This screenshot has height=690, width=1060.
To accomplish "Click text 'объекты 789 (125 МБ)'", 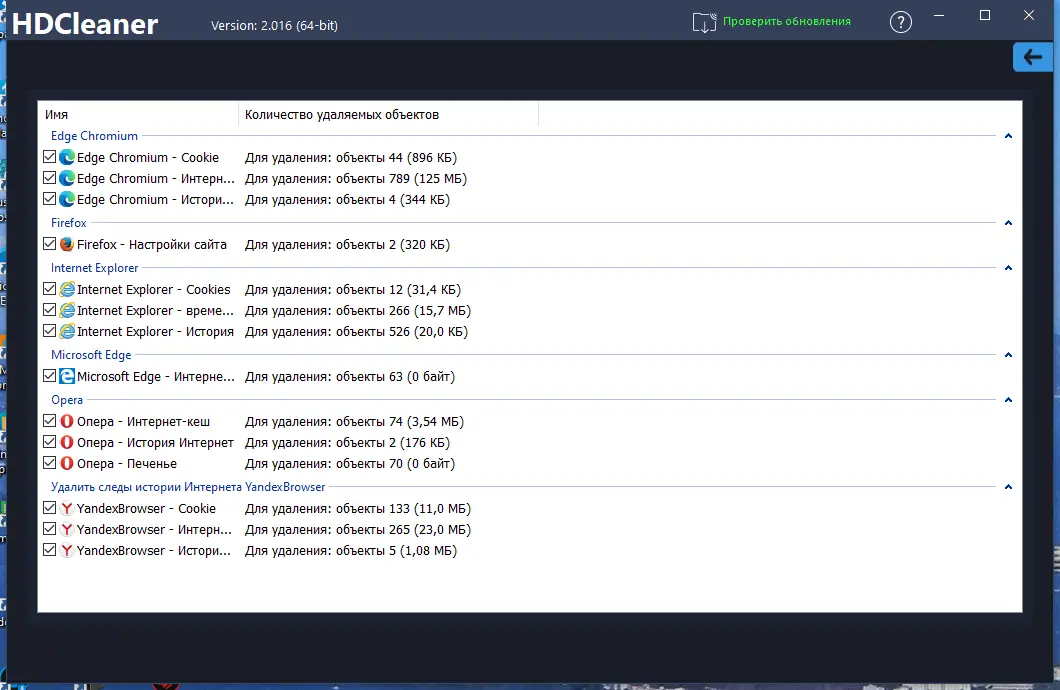I will 402,178.
